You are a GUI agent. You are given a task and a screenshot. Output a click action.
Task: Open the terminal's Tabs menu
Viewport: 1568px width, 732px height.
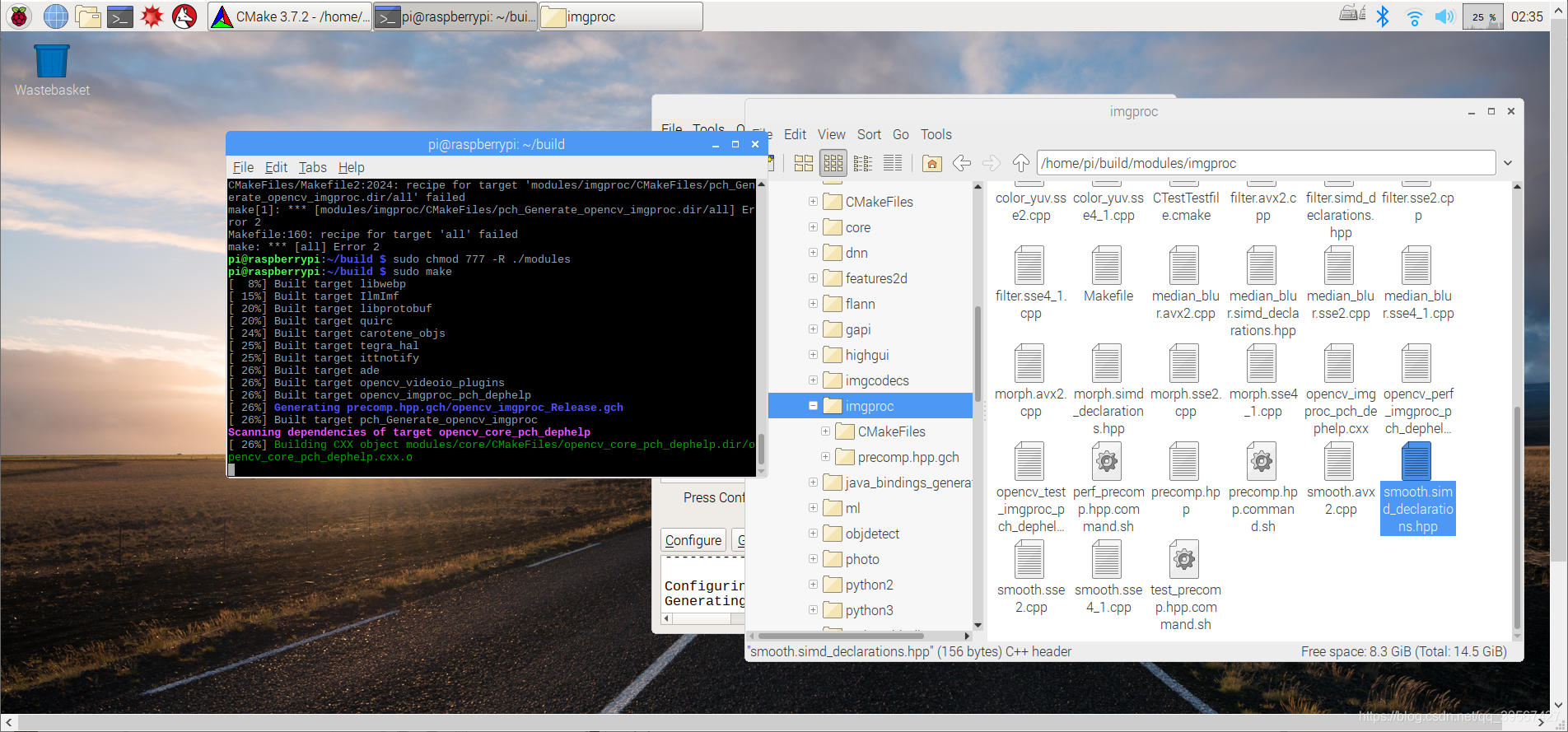[312, 167]
